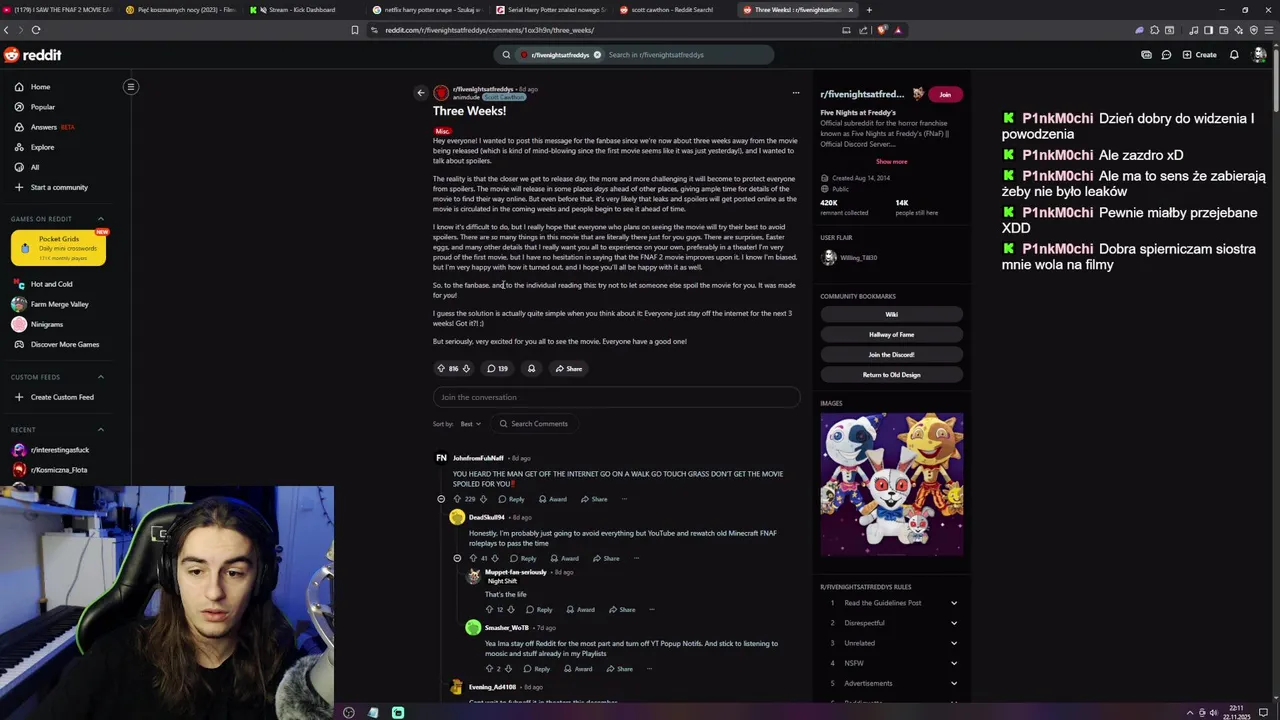1280x720 pixels.
Task: Expand Show more in community description
Action: coord(892,161)
